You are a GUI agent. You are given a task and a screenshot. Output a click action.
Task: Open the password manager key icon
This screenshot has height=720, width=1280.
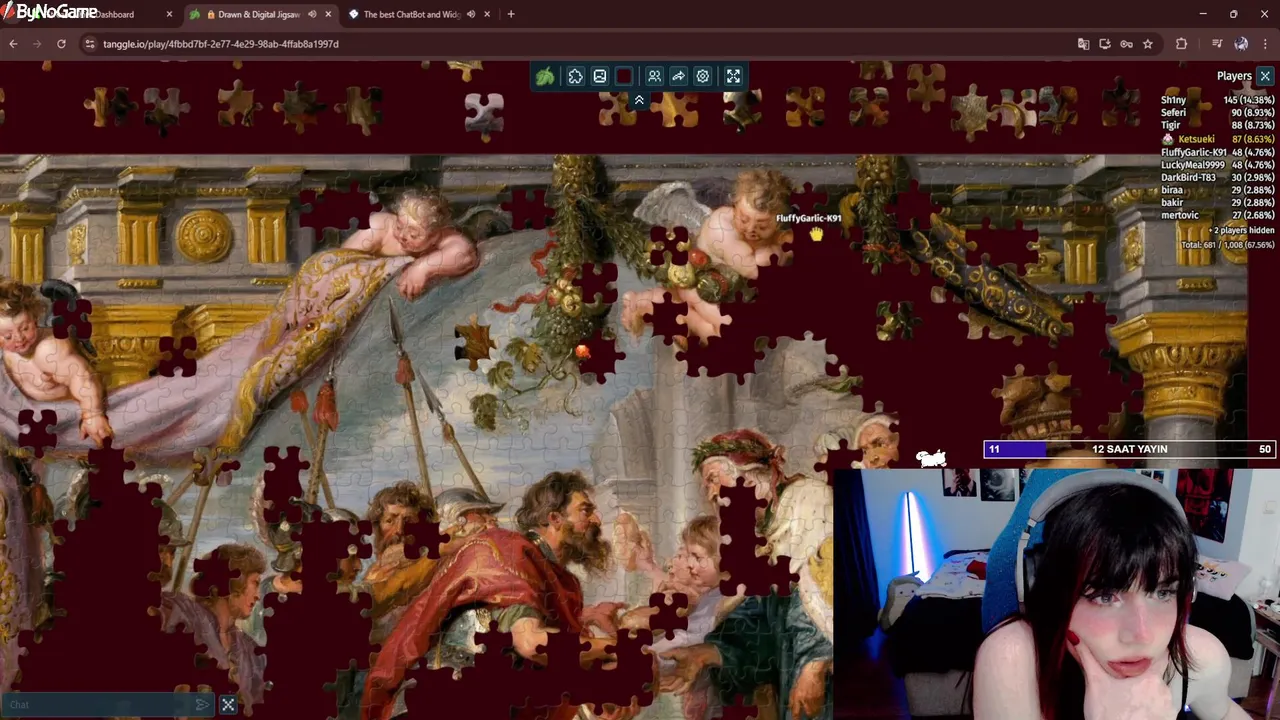tap(1126, 44)
